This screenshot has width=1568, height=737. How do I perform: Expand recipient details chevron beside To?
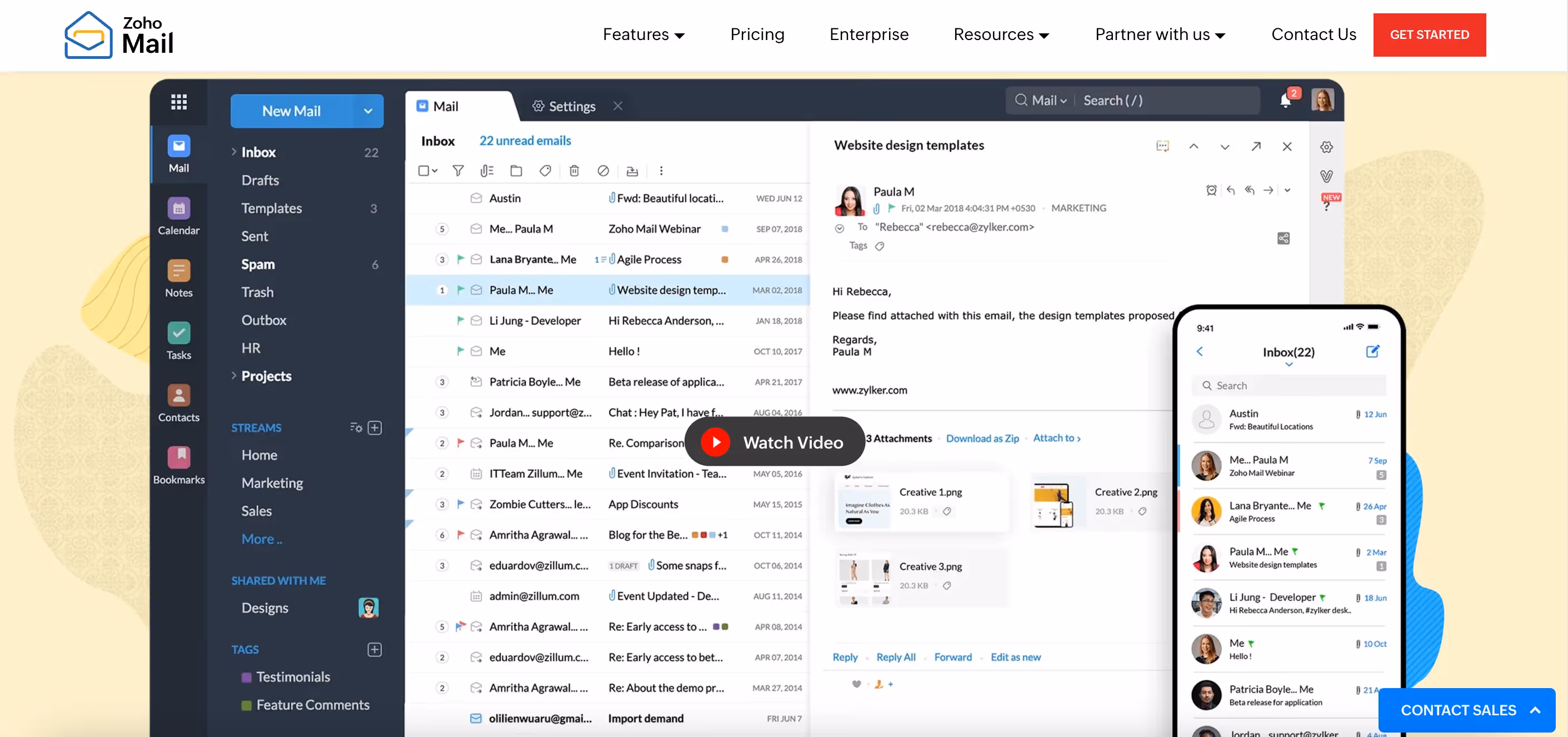(x=839, y=228)
